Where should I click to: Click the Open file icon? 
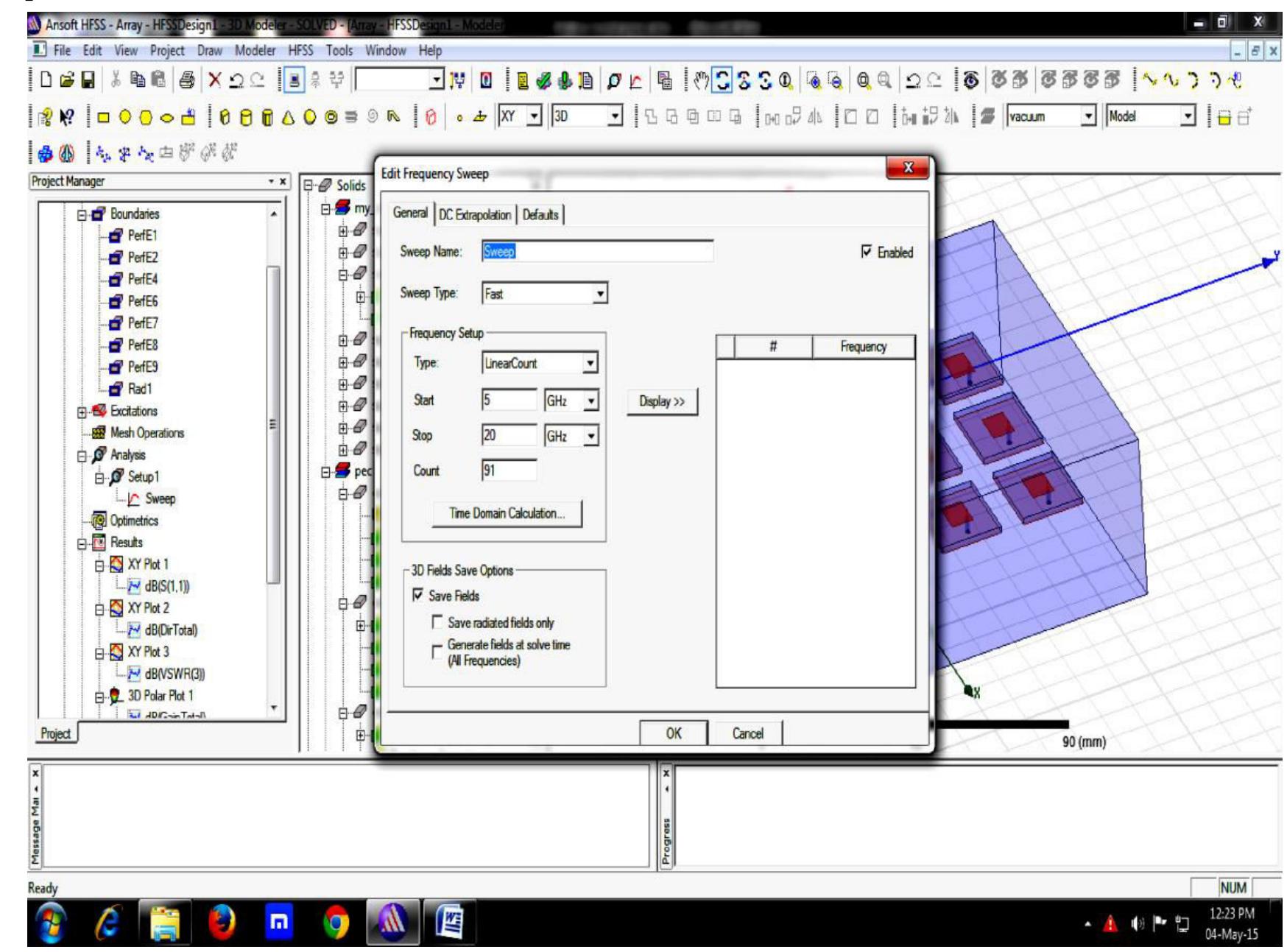67,80
